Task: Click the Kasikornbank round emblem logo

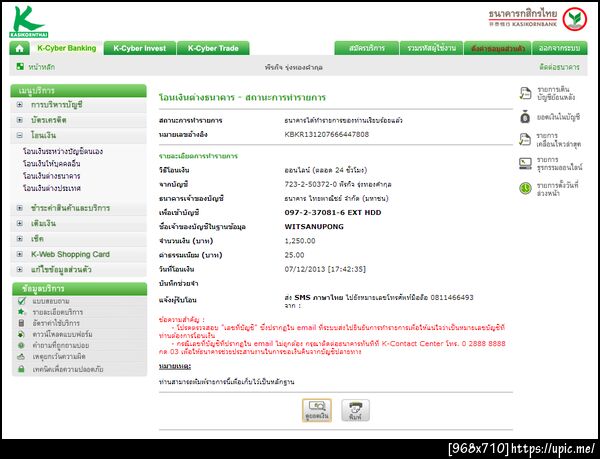Action: (x=575, y=19)
